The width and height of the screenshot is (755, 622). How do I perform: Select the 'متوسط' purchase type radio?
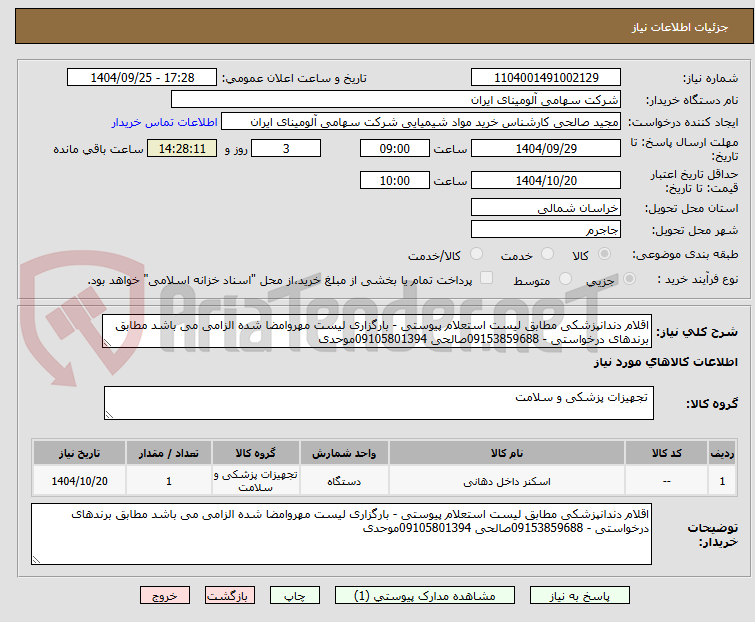pos(565,279)
